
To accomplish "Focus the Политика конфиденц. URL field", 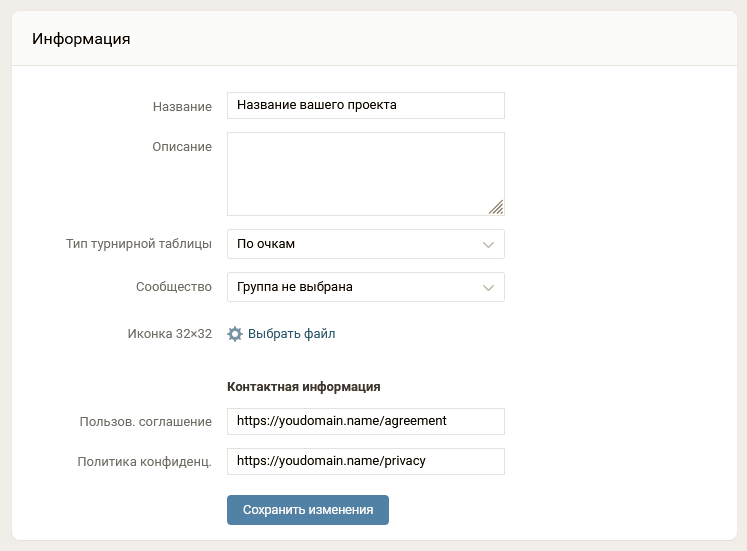I will point(365,461).
